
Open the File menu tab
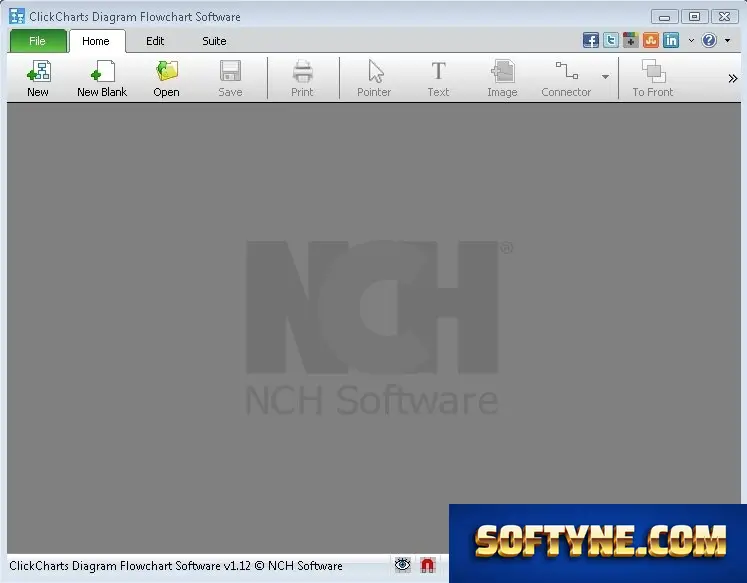[38, 41]
